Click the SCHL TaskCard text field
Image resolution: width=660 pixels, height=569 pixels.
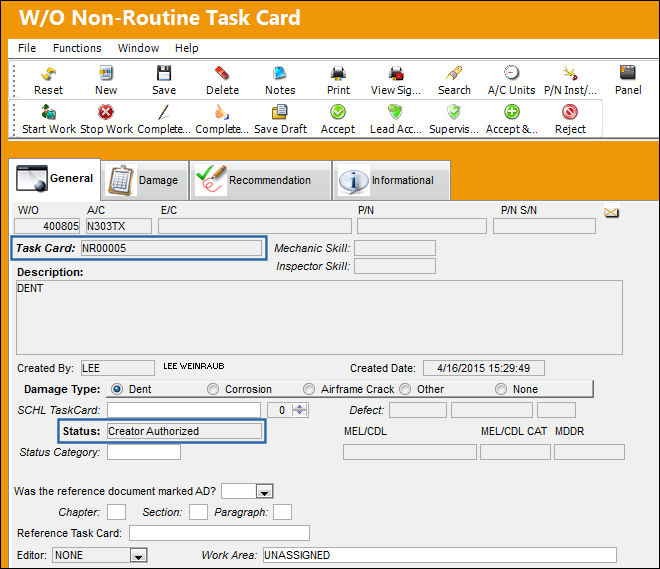click(x=184, y=410)
